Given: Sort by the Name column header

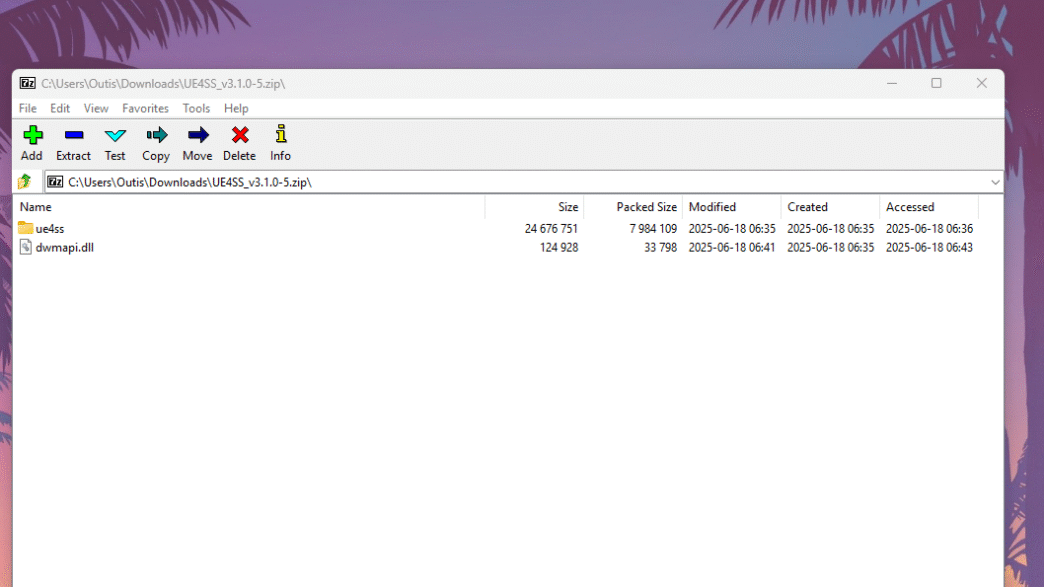Looking at the screenshot, I should tap(250, 207).
